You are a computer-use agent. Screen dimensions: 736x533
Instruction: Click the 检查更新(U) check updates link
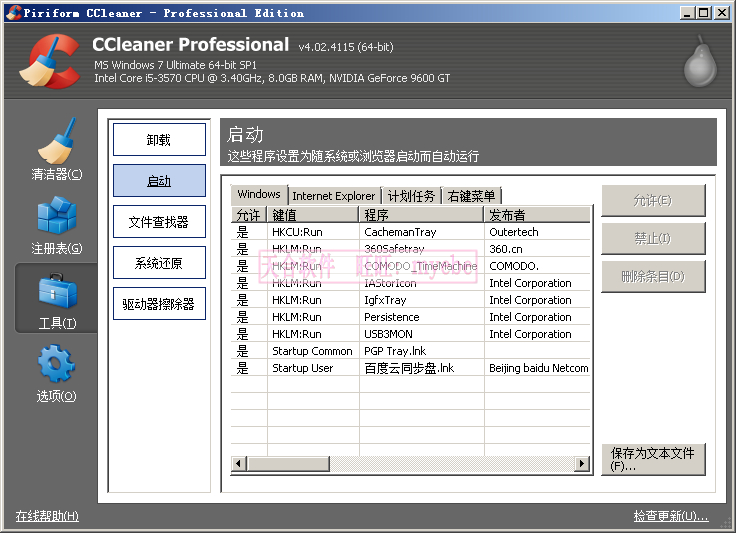point(671,516)
